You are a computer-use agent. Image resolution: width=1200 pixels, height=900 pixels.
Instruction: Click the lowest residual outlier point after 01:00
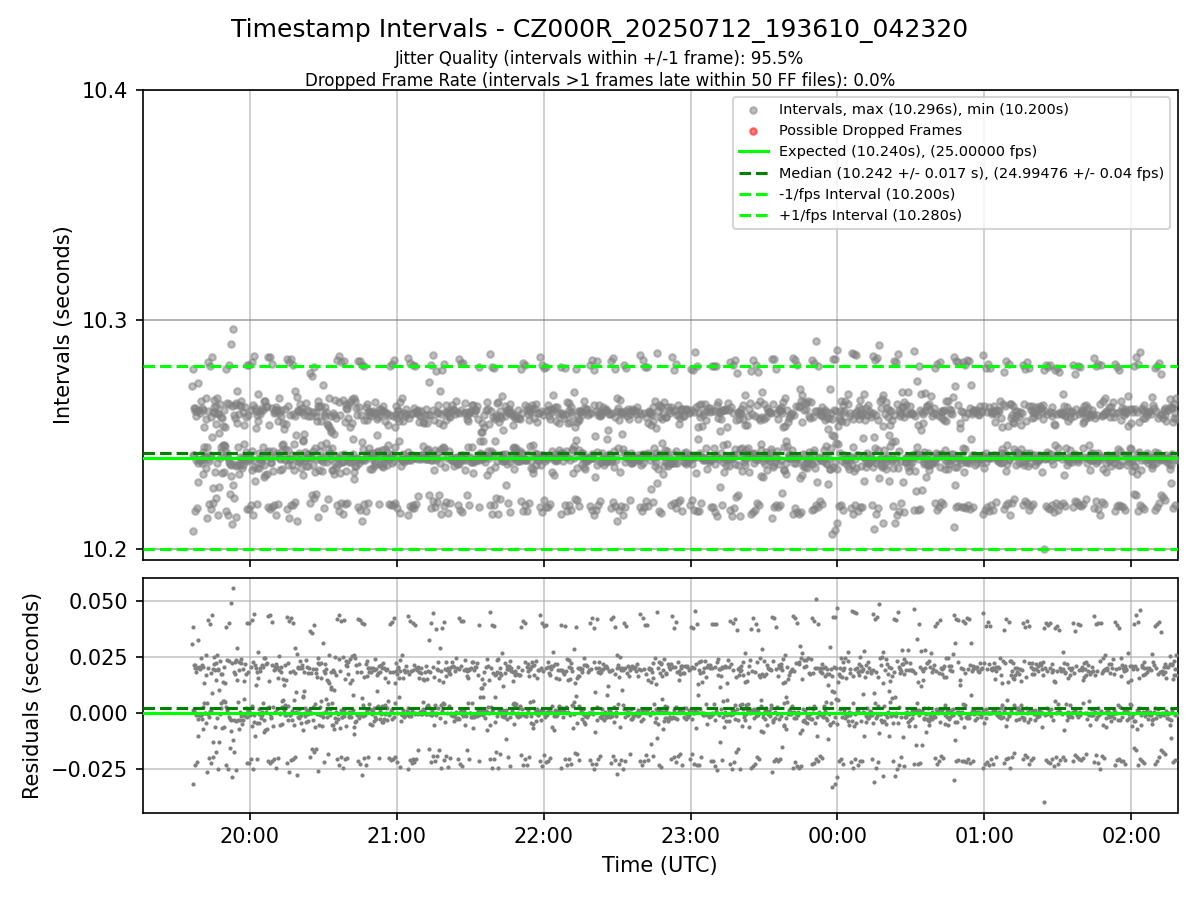pyautogui.click(x=1044, y=802)
